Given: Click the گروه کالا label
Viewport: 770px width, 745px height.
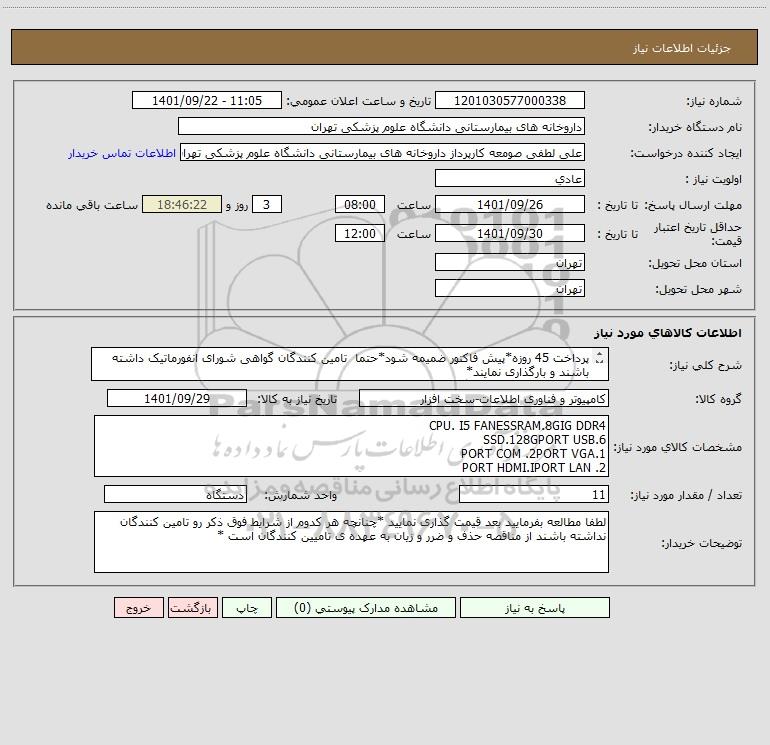Looking at the screenshot, I should tap(718, 399).
